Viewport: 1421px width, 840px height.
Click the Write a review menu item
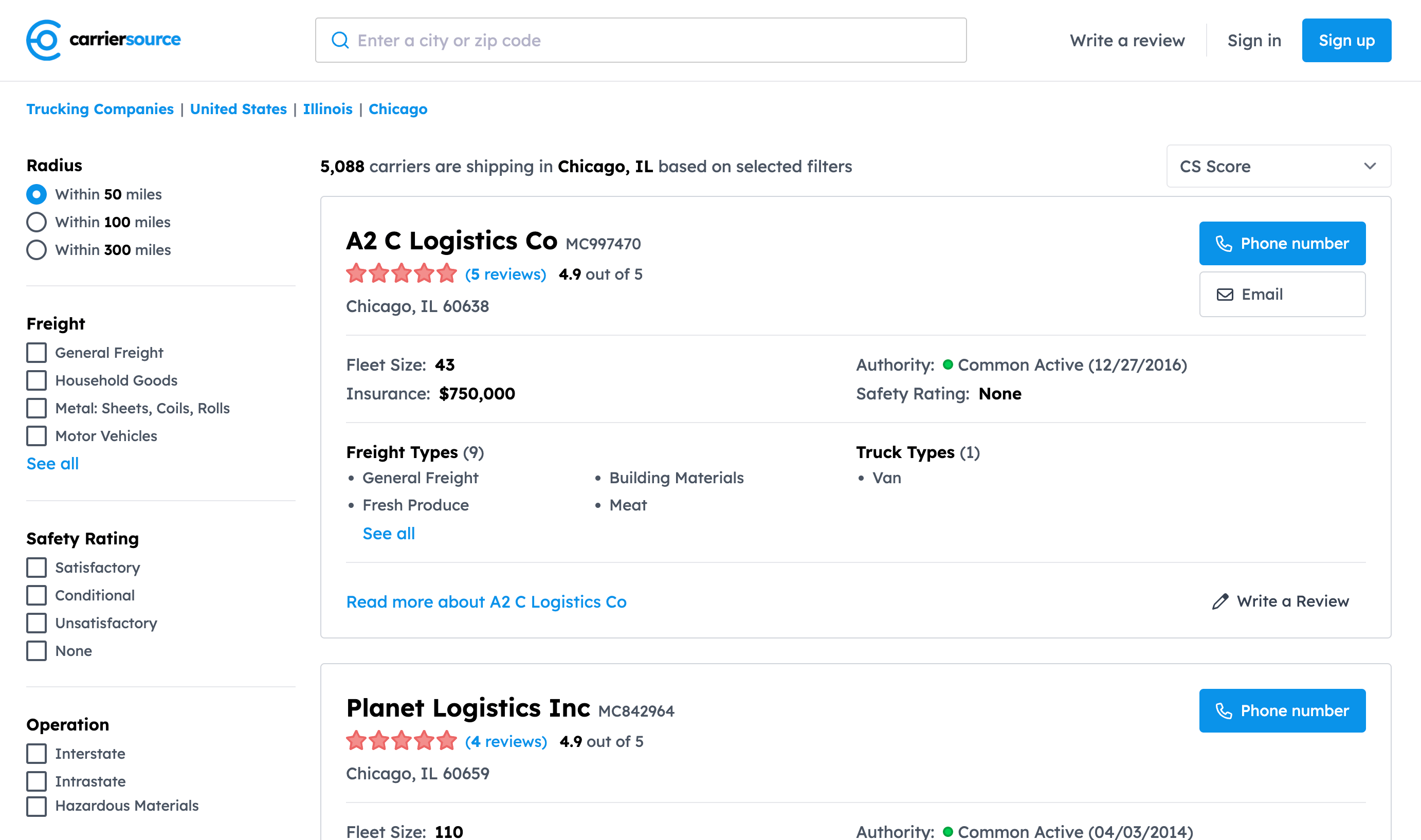[1127, 40]
